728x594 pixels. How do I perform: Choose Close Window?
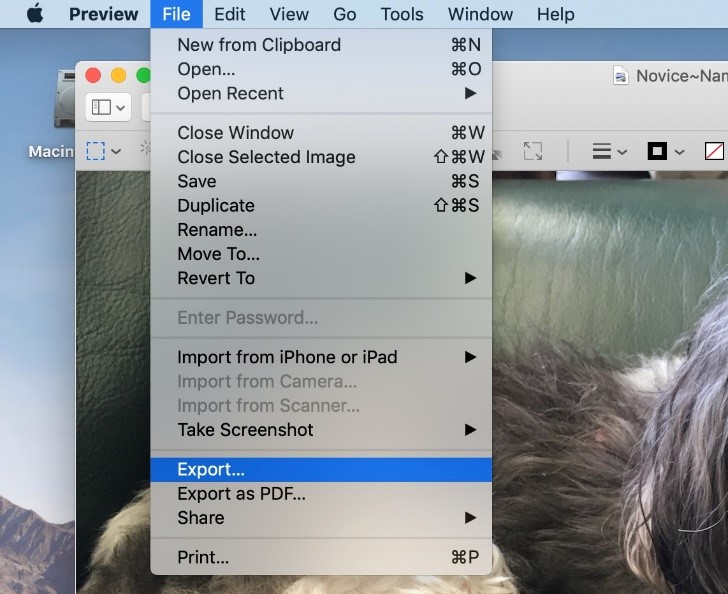click(x=321, y=133)
